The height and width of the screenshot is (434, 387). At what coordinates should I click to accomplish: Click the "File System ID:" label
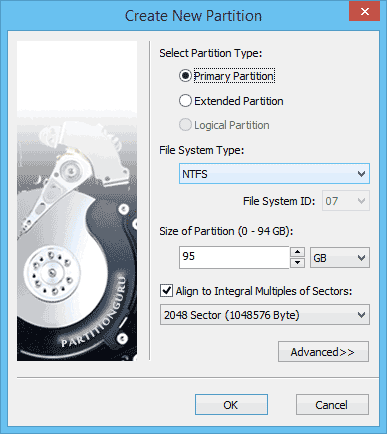click(279, 201)
